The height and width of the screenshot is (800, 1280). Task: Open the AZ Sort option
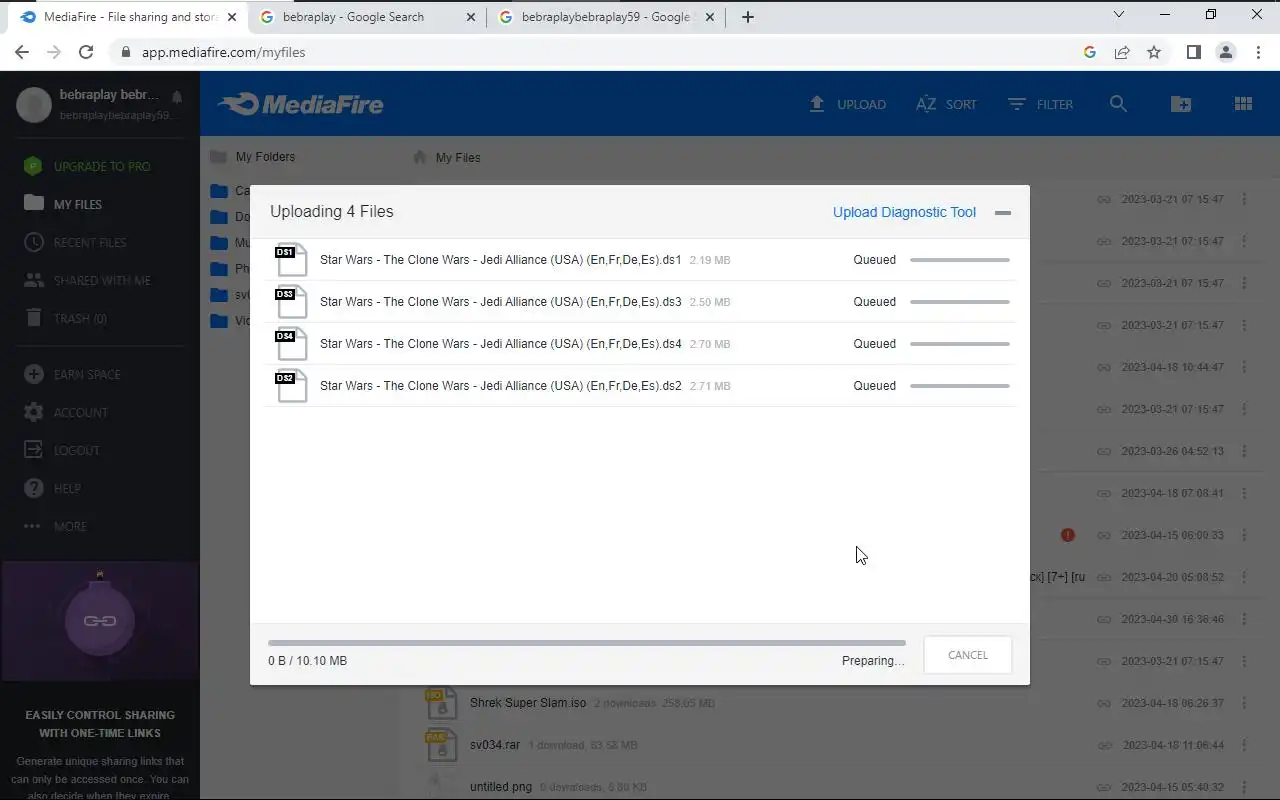946,104
